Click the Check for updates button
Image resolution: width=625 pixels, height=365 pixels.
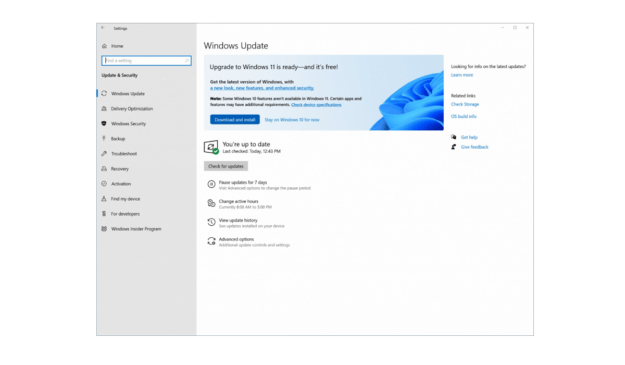click(x=226, y=166)
